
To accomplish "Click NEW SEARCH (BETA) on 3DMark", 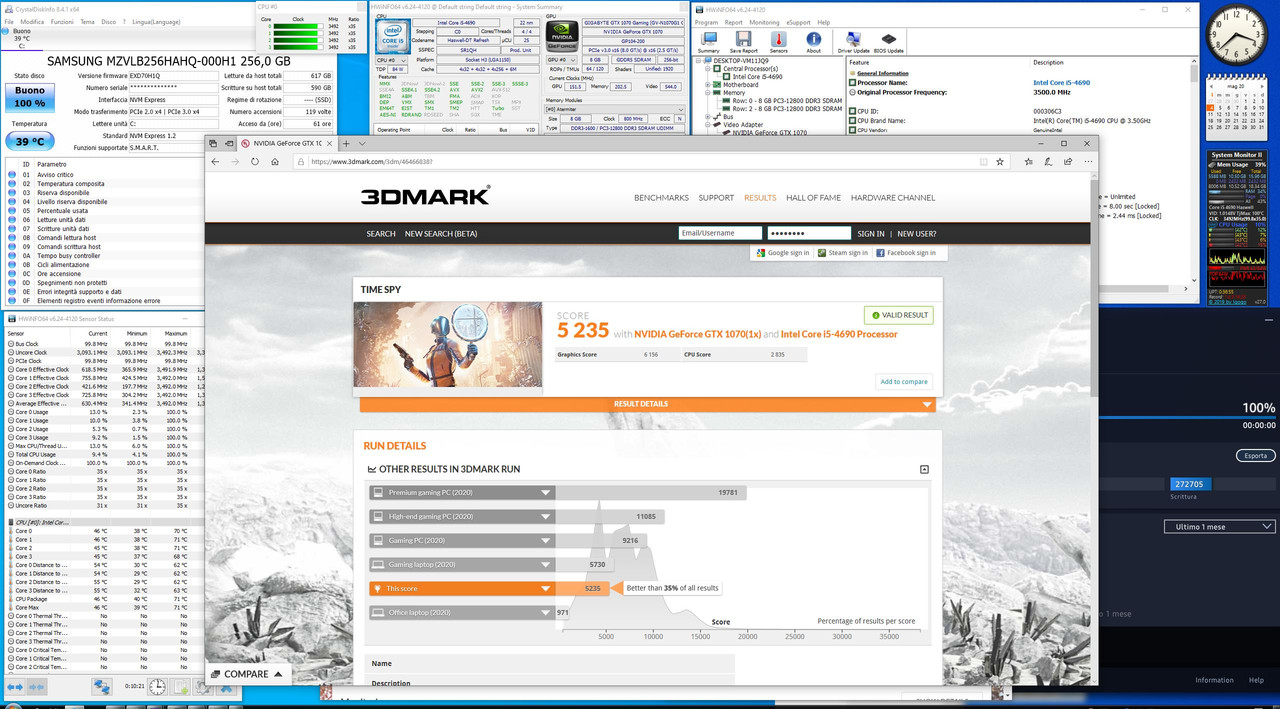I will point(441,233).
